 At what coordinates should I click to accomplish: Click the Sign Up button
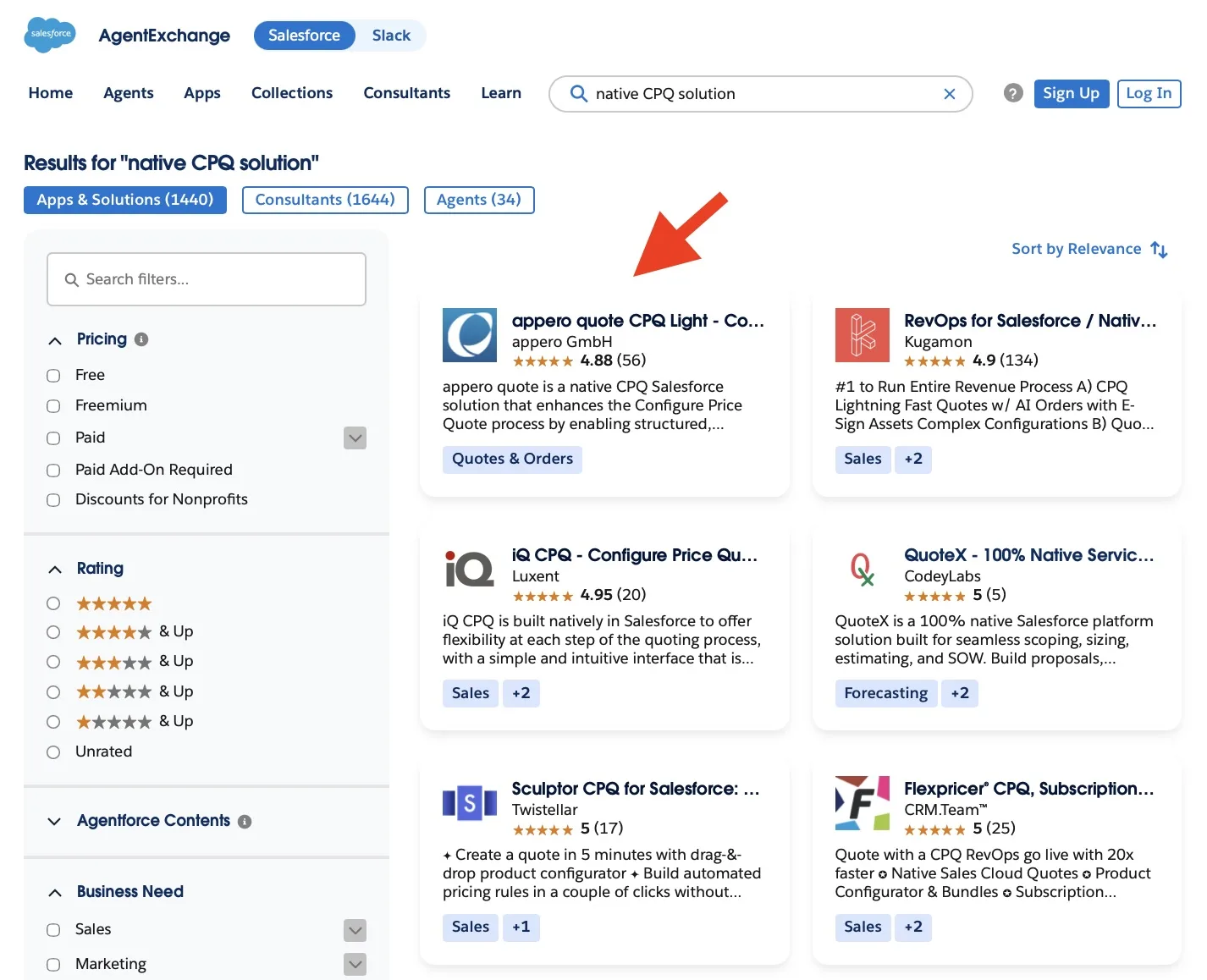tap(1071, 93)
